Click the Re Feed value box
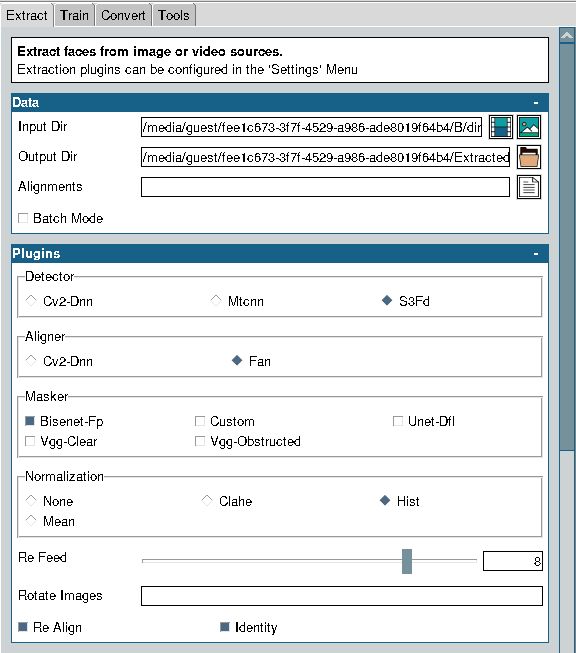The height and width of the screenshot is (653, 576). click(x=513, y=561)
